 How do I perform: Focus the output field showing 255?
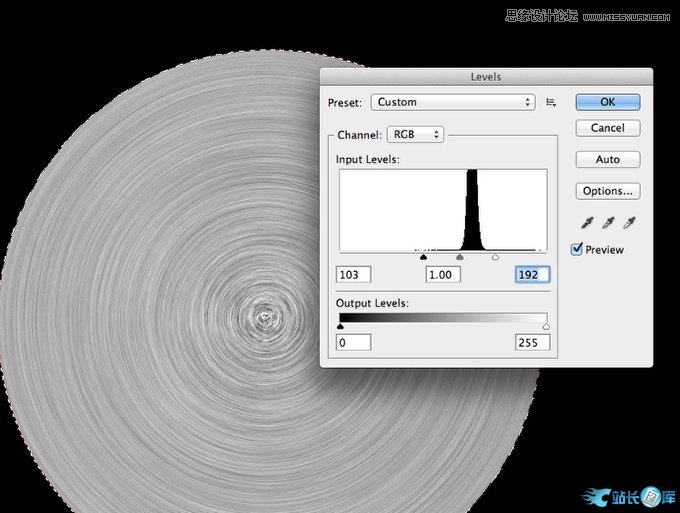532,343
